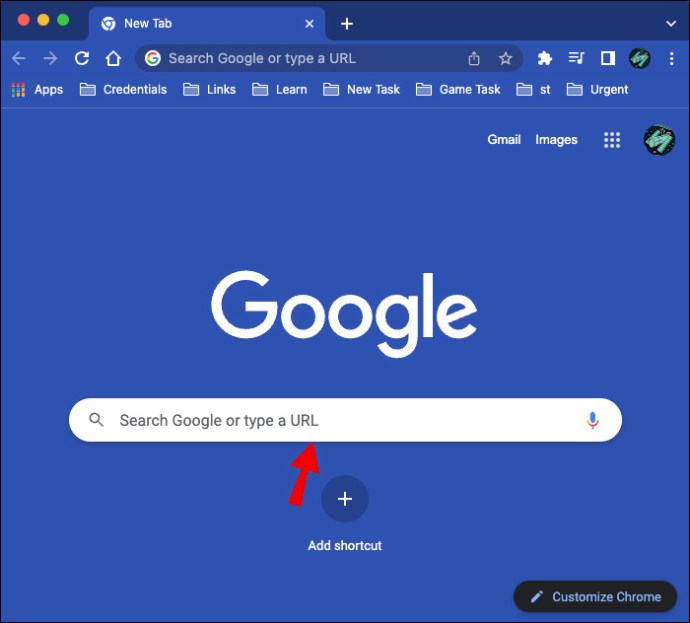Click the yellow minimize window button
This screenshot has width=690, height=623.
coord(43,20)
